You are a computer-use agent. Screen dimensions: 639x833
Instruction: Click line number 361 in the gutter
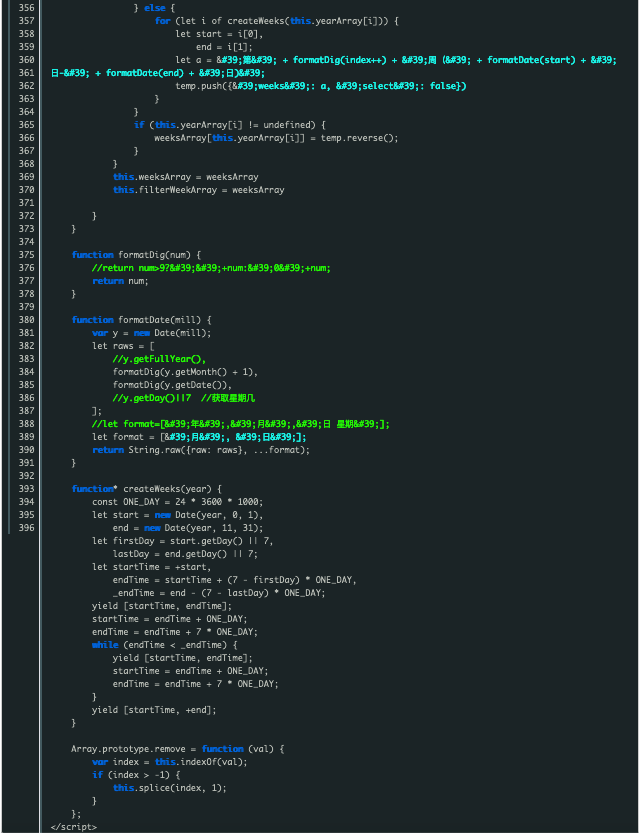coord(26,73)
